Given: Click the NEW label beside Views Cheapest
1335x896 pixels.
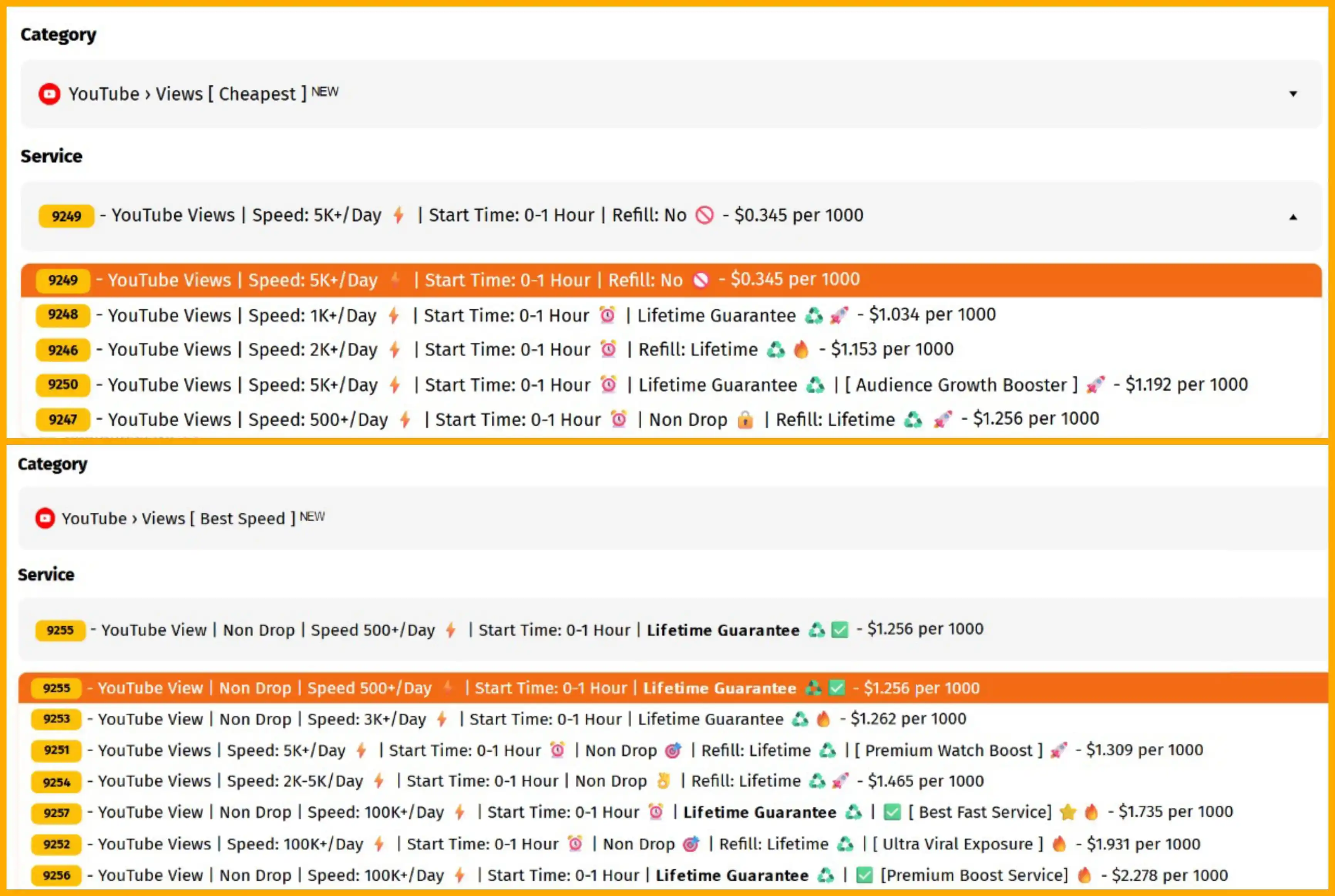Looking at the screenshot, I should (x=325, y=91).
